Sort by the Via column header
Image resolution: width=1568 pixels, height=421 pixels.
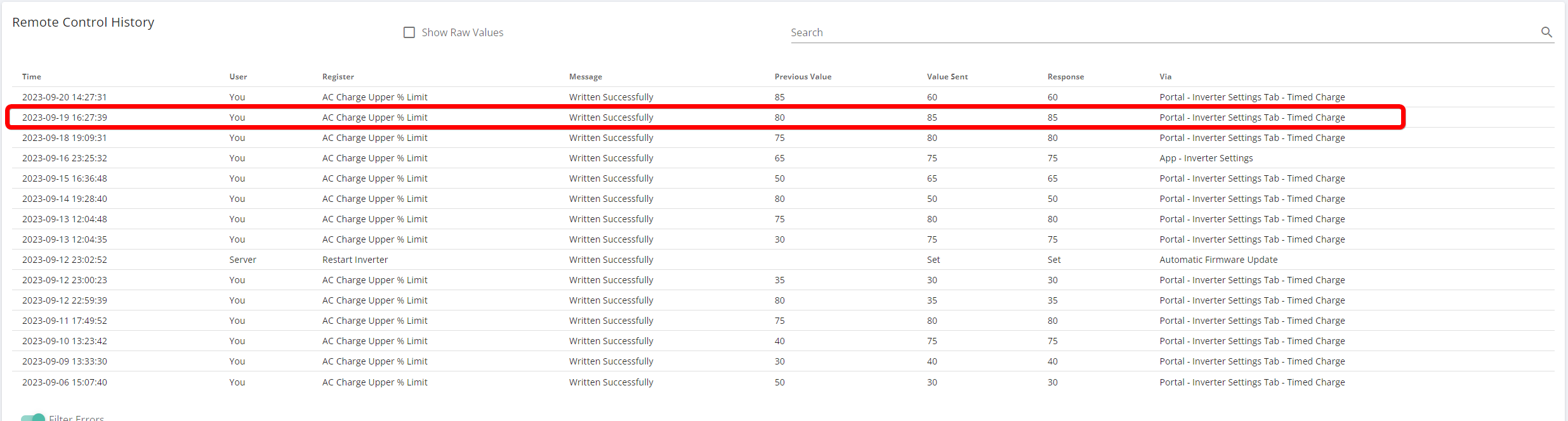coord(1165,77)
